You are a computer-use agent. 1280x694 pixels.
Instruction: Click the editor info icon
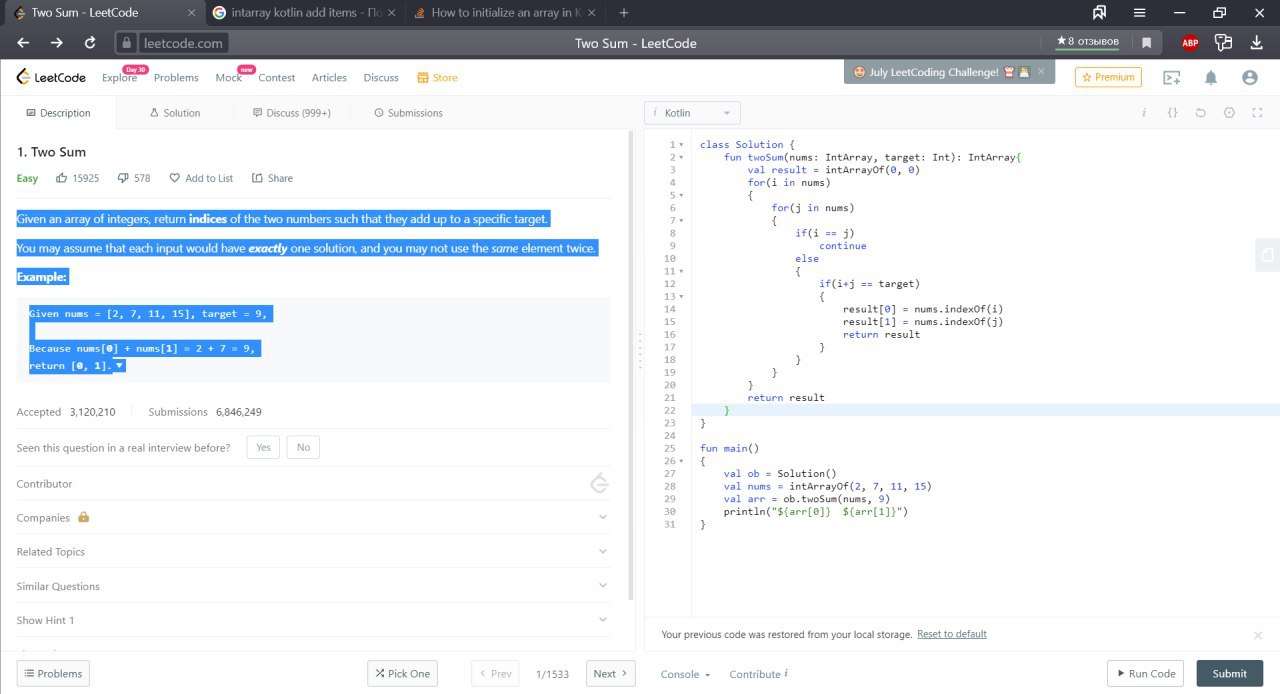pyautogui.click(x=1144, y=113)
